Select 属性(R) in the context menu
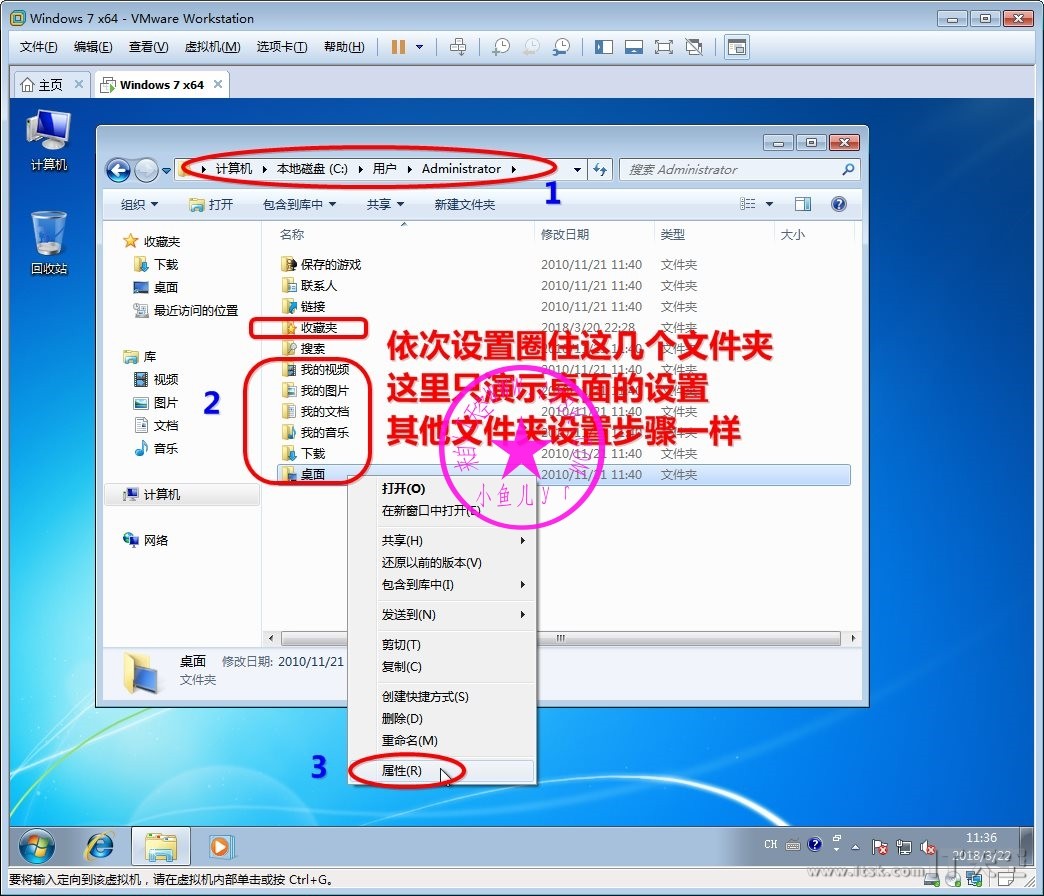The height and width of the screenshot is (896, 1044). click(402, 771)
